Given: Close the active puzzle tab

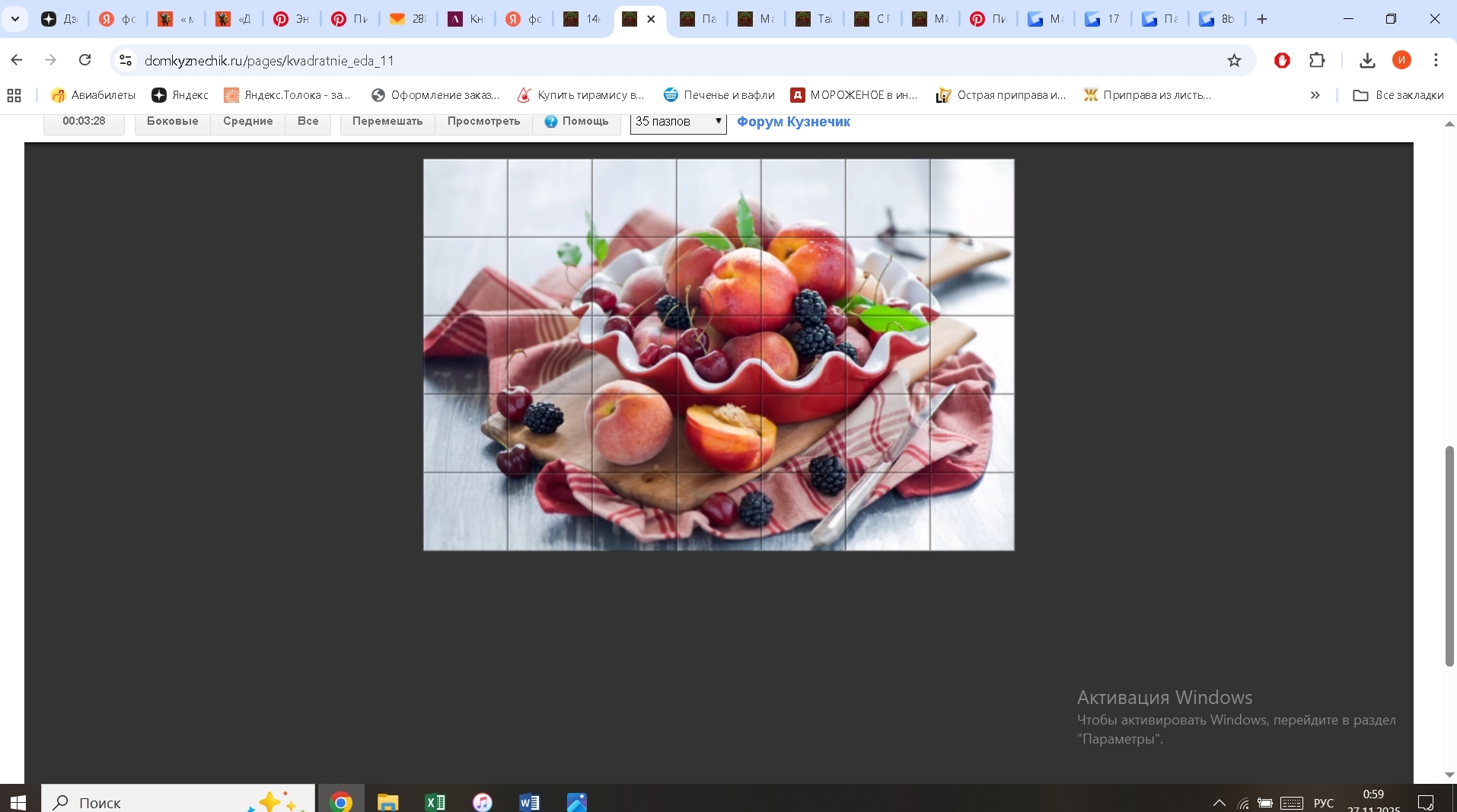Looking at the screenshot, I should coord(651,19).
